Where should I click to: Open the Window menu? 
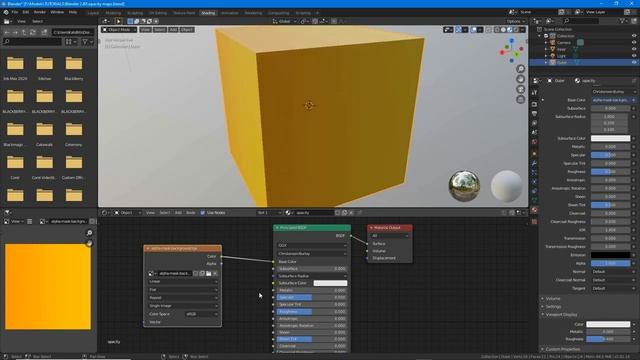(57, 12)
